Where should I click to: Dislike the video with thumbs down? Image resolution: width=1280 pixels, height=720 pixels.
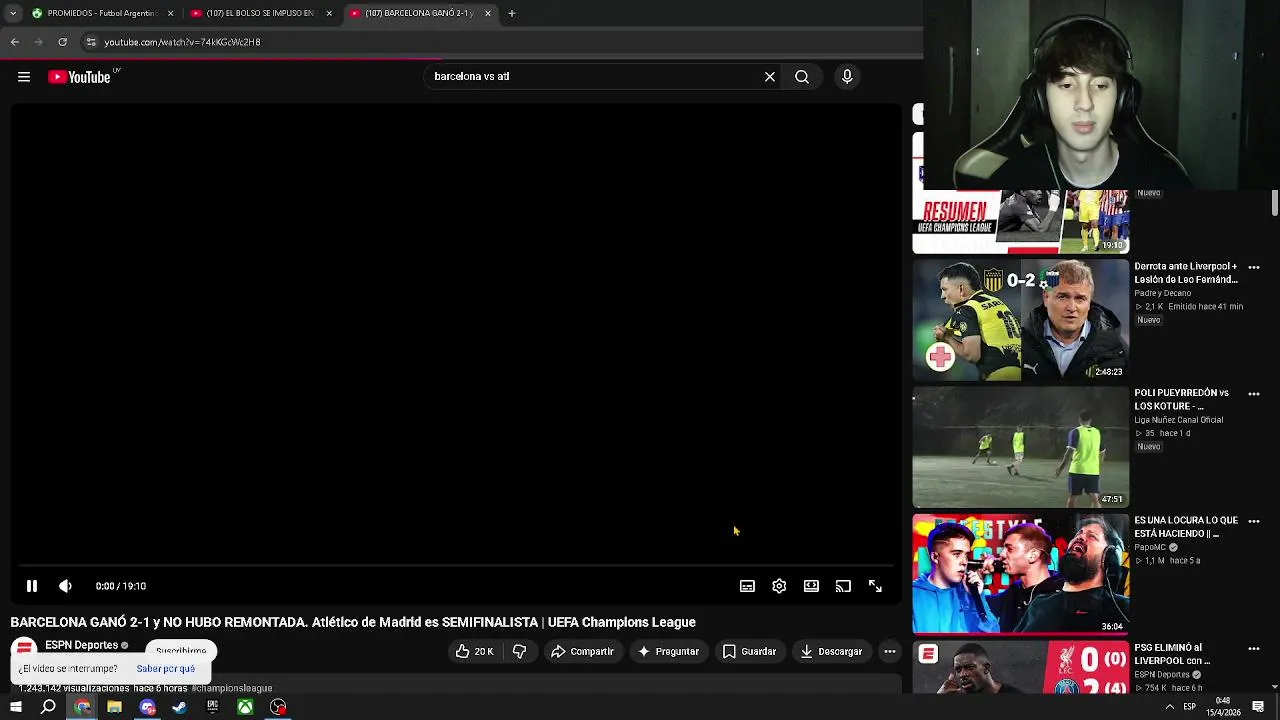click(519, 651)
